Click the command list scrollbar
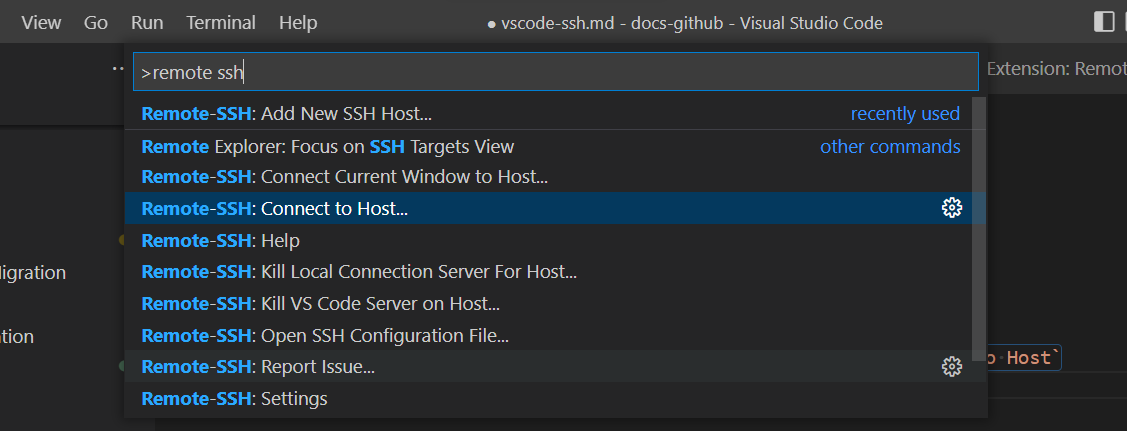Viewport: 1127px width, 431px height. pyautogui.click(x=978, y=228)
